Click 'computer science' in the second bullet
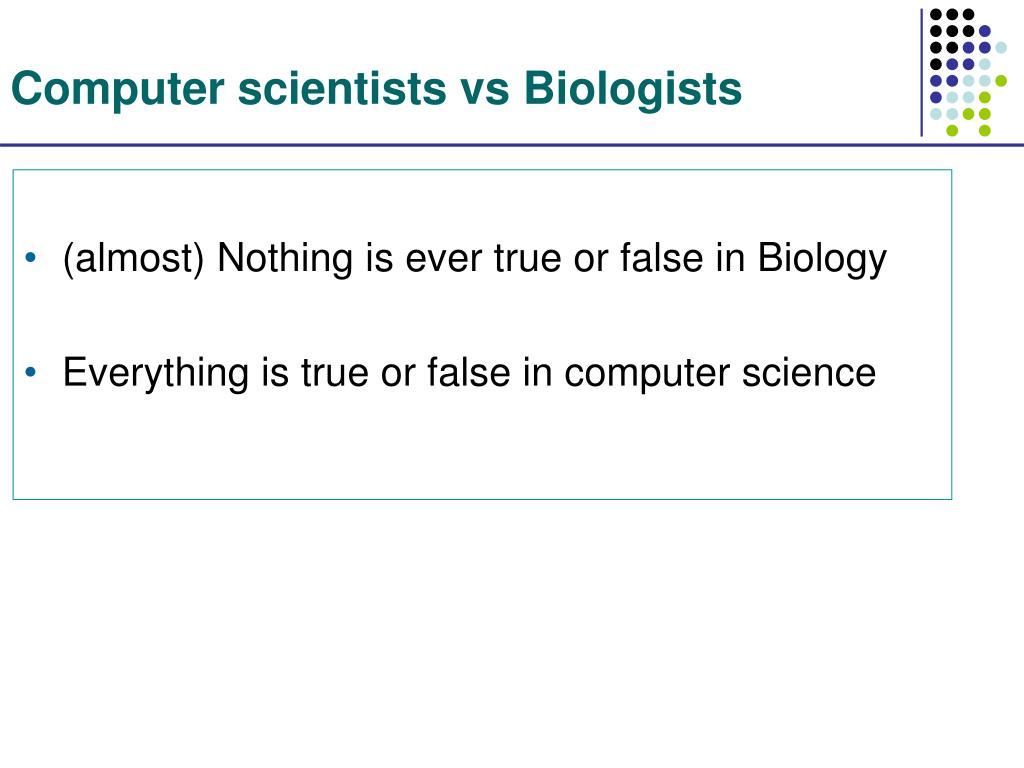This screenshot has height=768, width=1024. pyautogui.click(x=720, y=374)
